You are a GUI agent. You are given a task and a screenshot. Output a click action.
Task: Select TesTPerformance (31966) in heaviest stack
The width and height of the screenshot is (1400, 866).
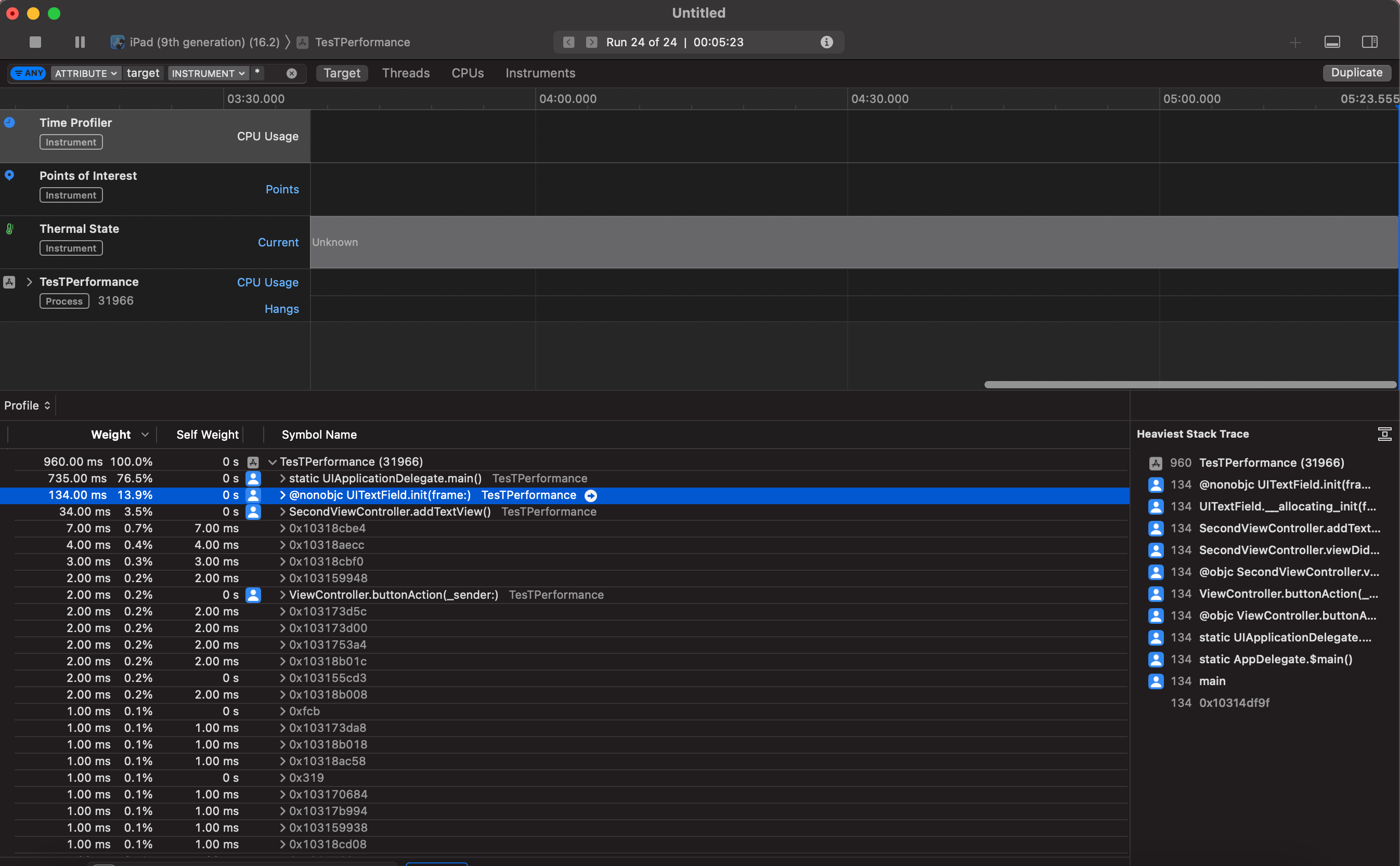tap(1272, 463)
